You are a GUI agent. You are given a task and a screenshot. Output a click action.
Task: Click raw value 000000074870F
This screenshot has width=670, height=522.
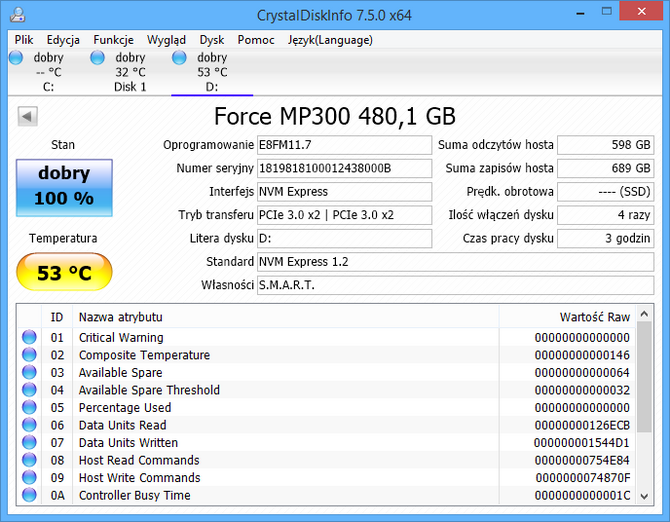(583, 478)
